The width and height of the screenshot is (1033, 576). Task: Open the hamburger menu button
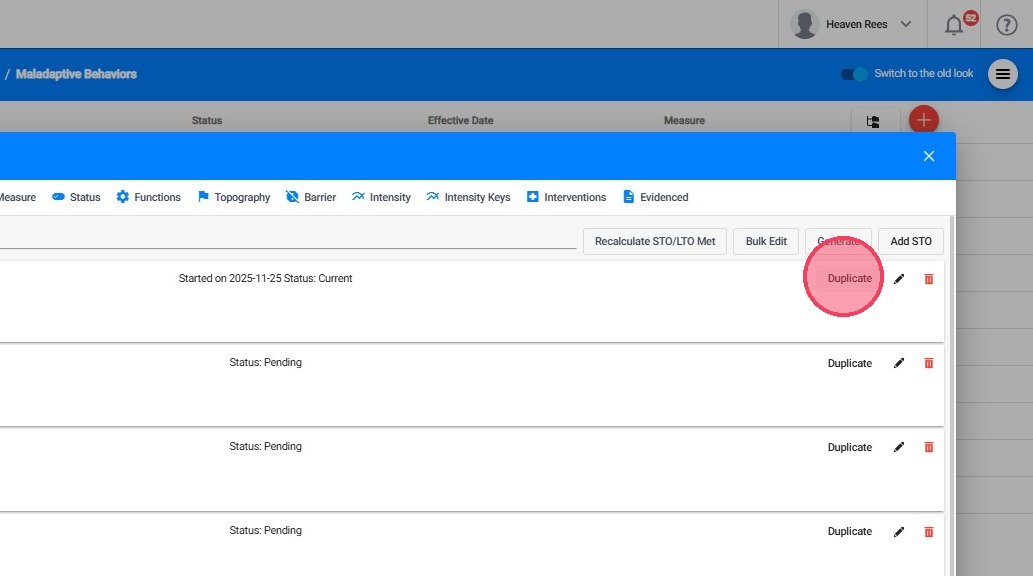[1003, 74]
